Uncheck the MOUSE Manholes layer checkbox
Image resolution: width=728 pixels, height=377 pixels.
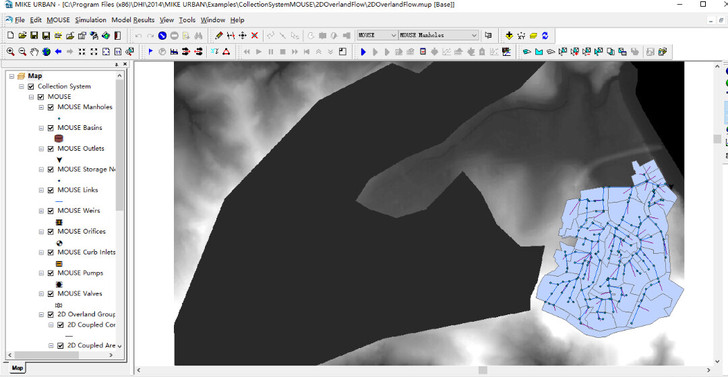[51, 107]
